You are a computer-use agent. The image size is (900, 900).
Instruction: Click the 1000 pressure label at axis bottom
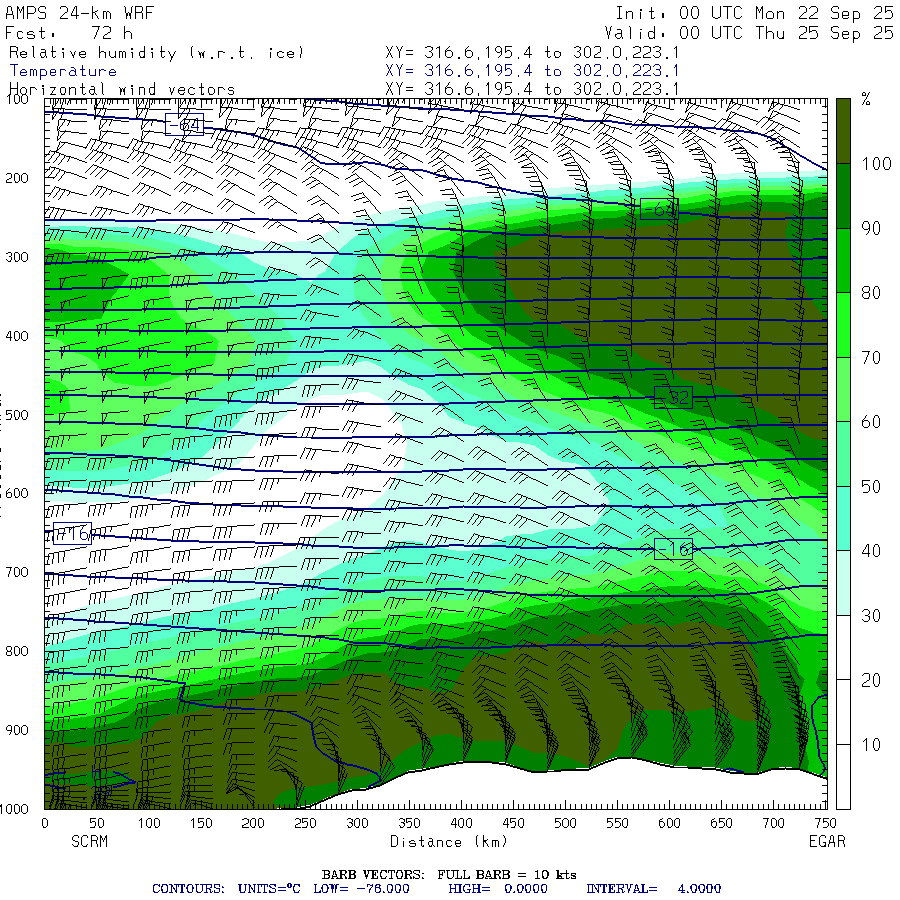[15, 809]
